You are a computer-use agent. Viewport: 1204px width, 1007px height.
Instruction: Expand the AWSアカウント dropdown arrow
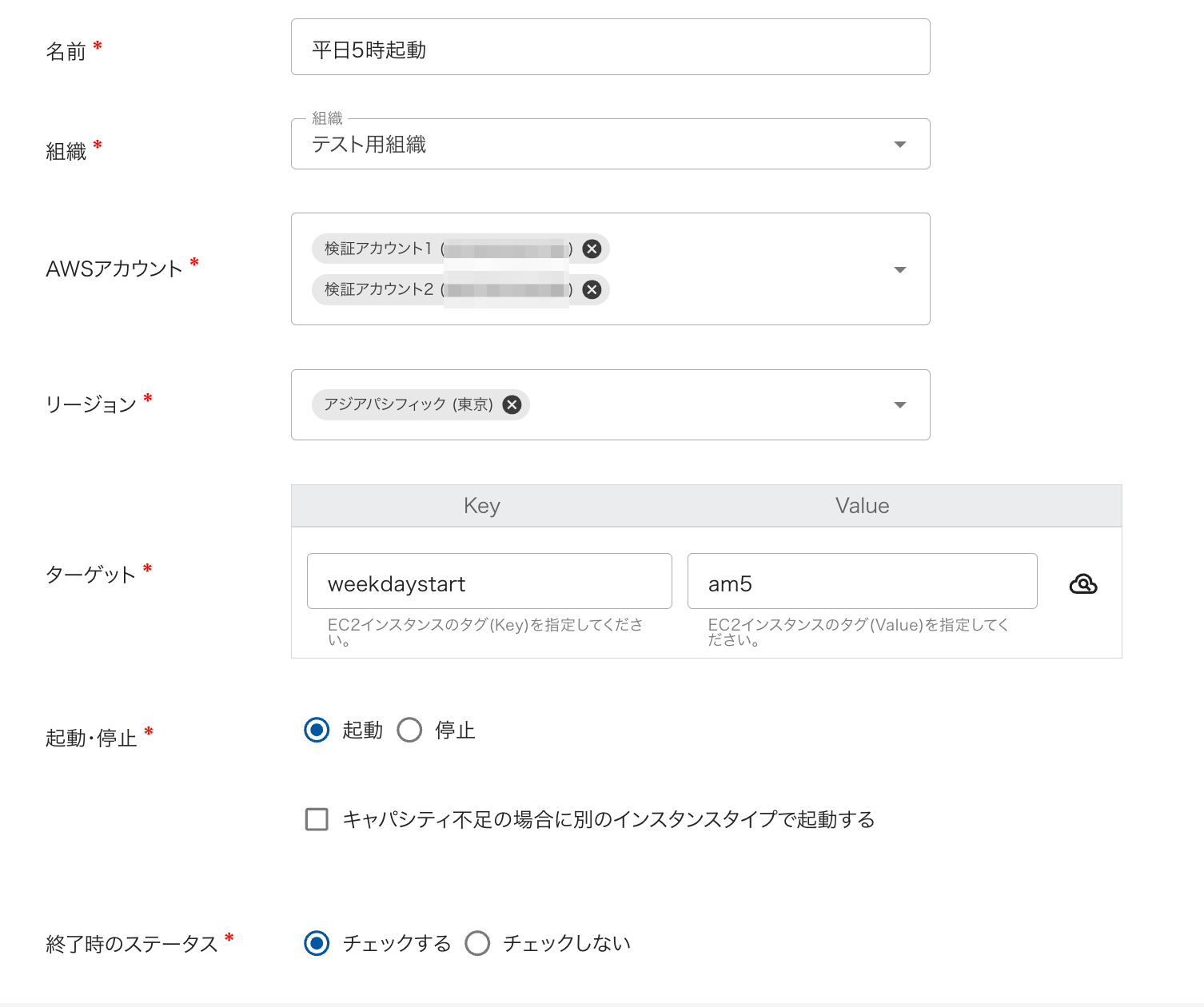[x=900, y=269]
